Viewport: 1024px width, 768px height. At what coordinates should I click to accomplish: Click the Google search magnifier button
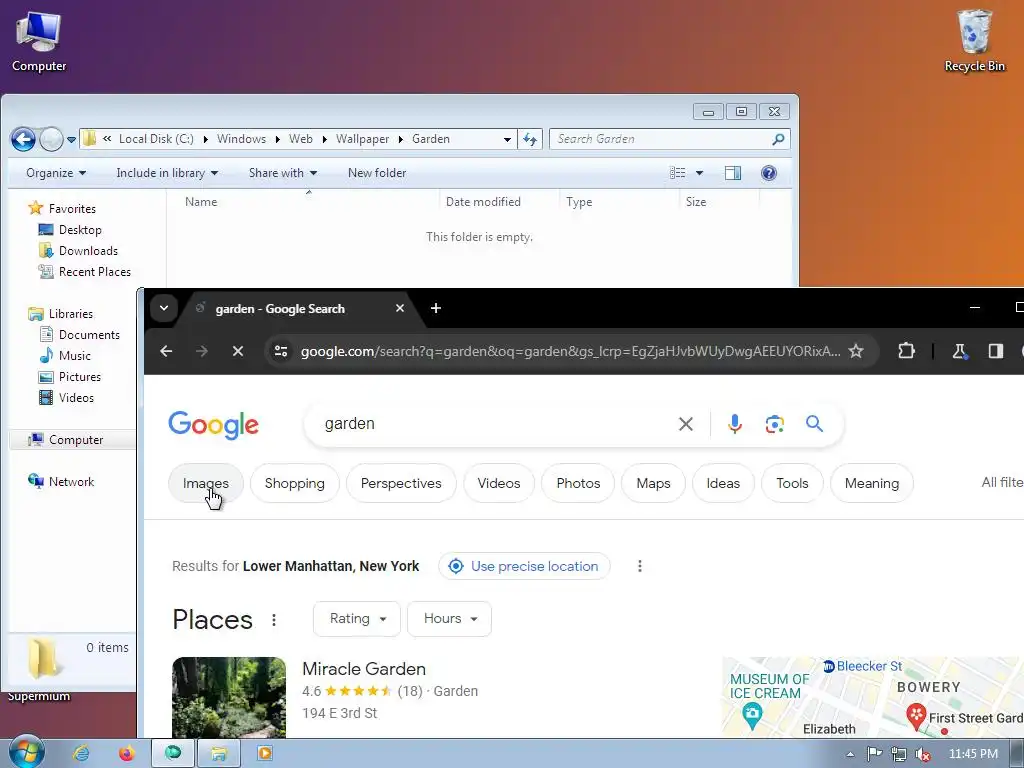(x=814, y=424)
